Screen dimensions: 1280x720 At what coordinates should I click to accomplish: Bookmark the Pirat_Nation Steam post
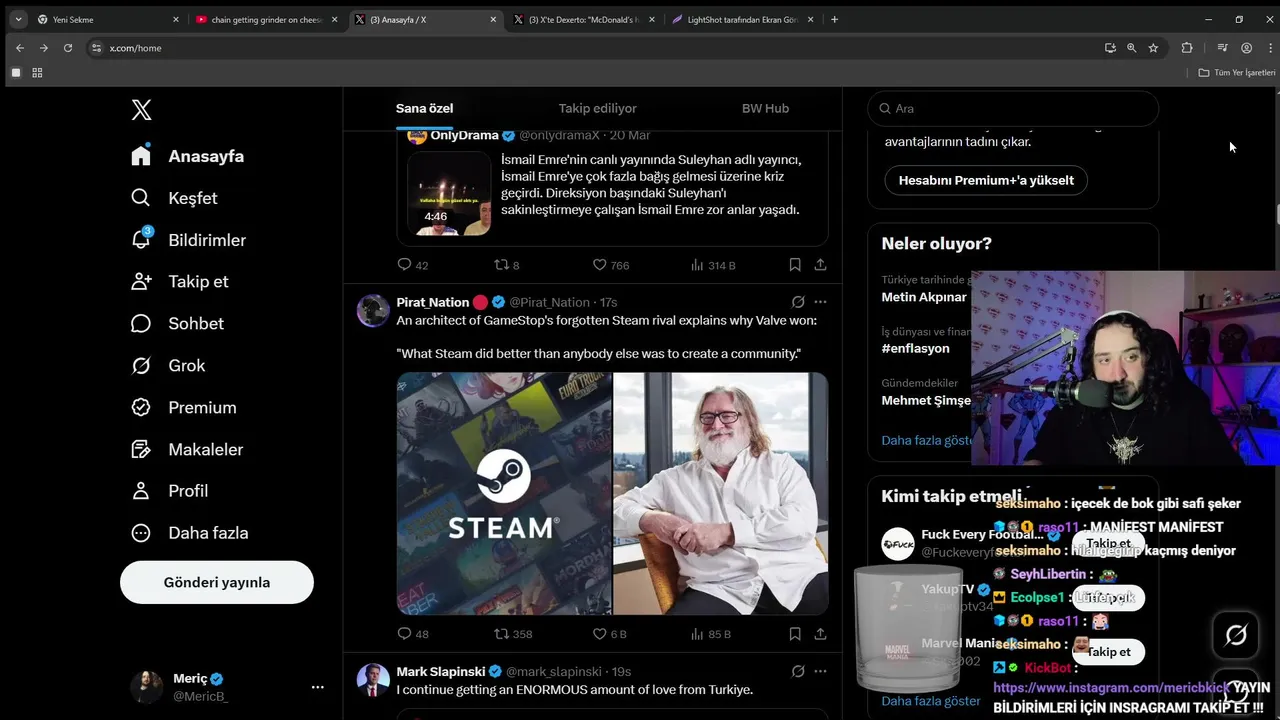click(x=795, y=634)
